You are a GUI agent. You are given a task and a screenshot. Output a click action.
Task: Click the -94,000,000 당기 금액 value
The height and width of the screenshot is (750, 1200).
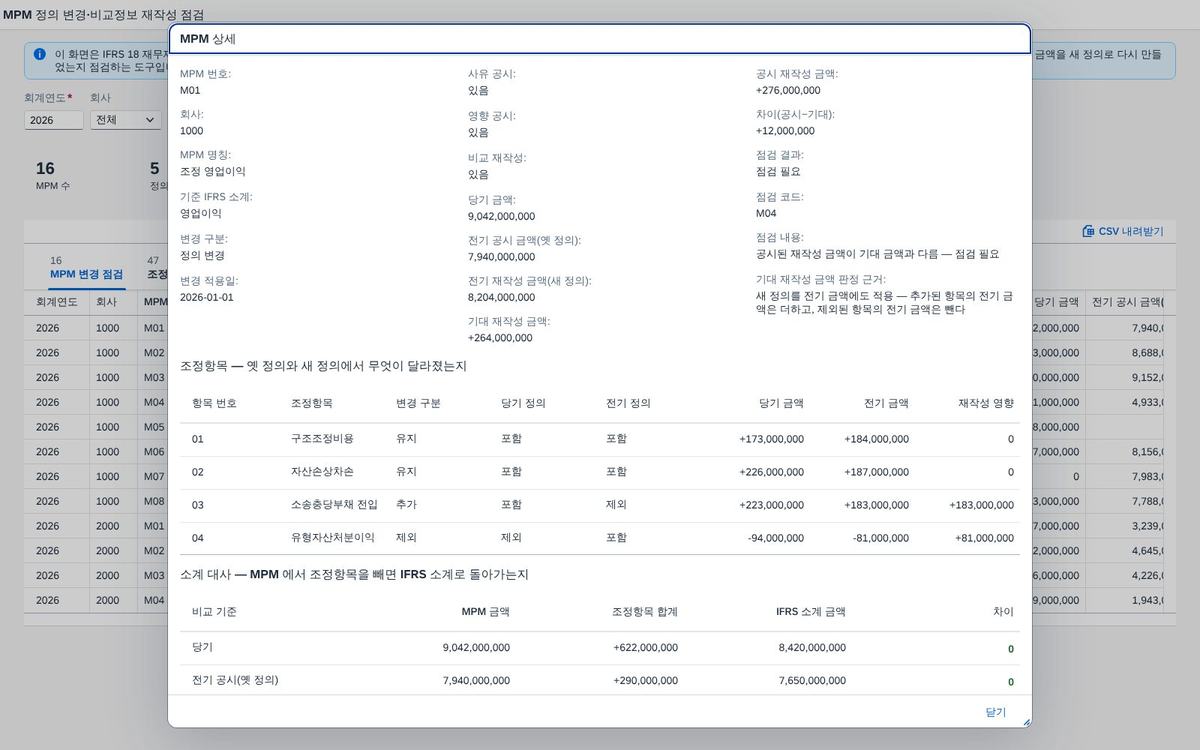775,538
